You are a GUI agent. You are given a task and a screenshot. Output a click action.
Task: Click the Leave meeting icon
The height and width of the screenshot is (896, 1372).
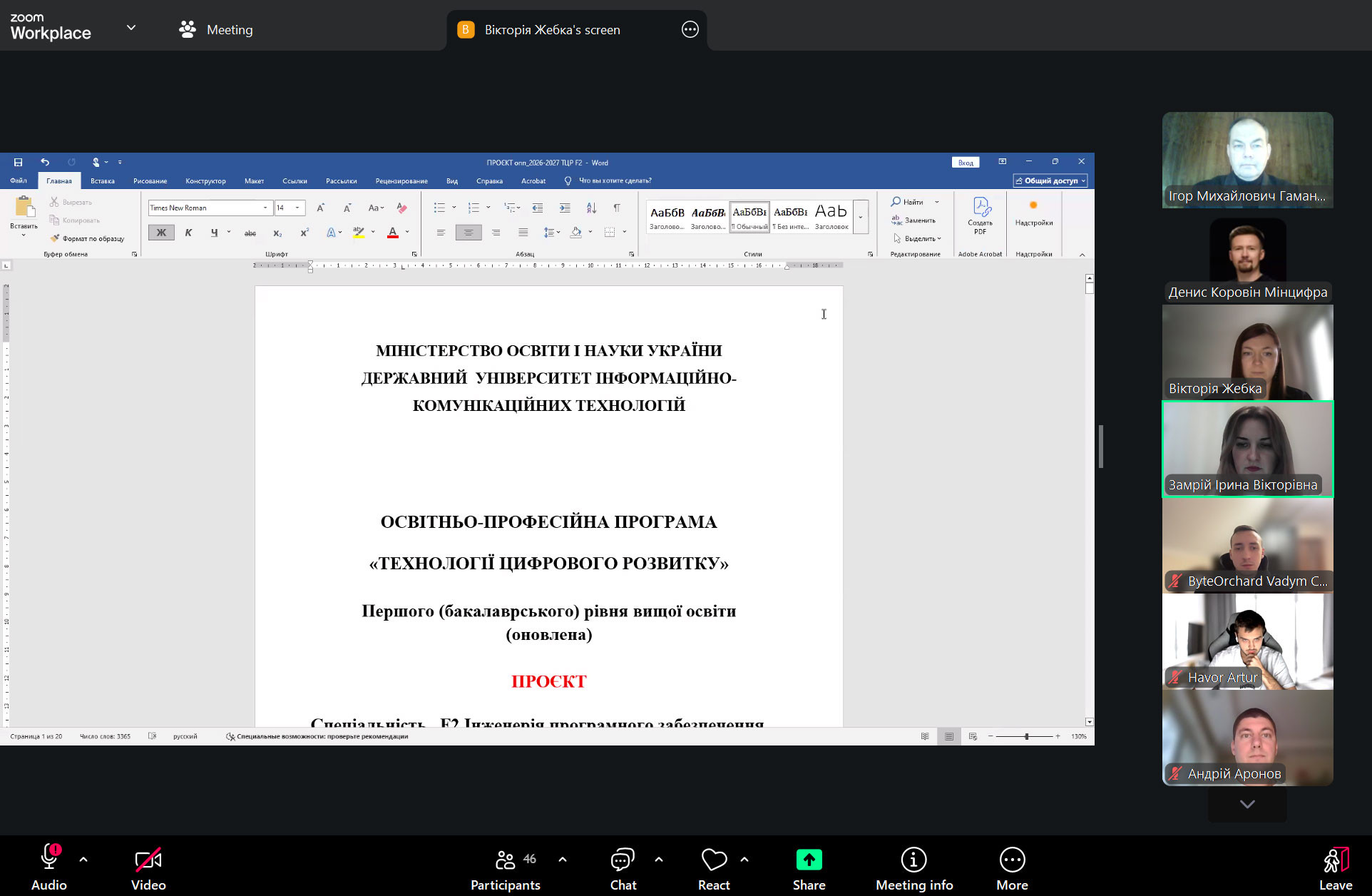1335,860
